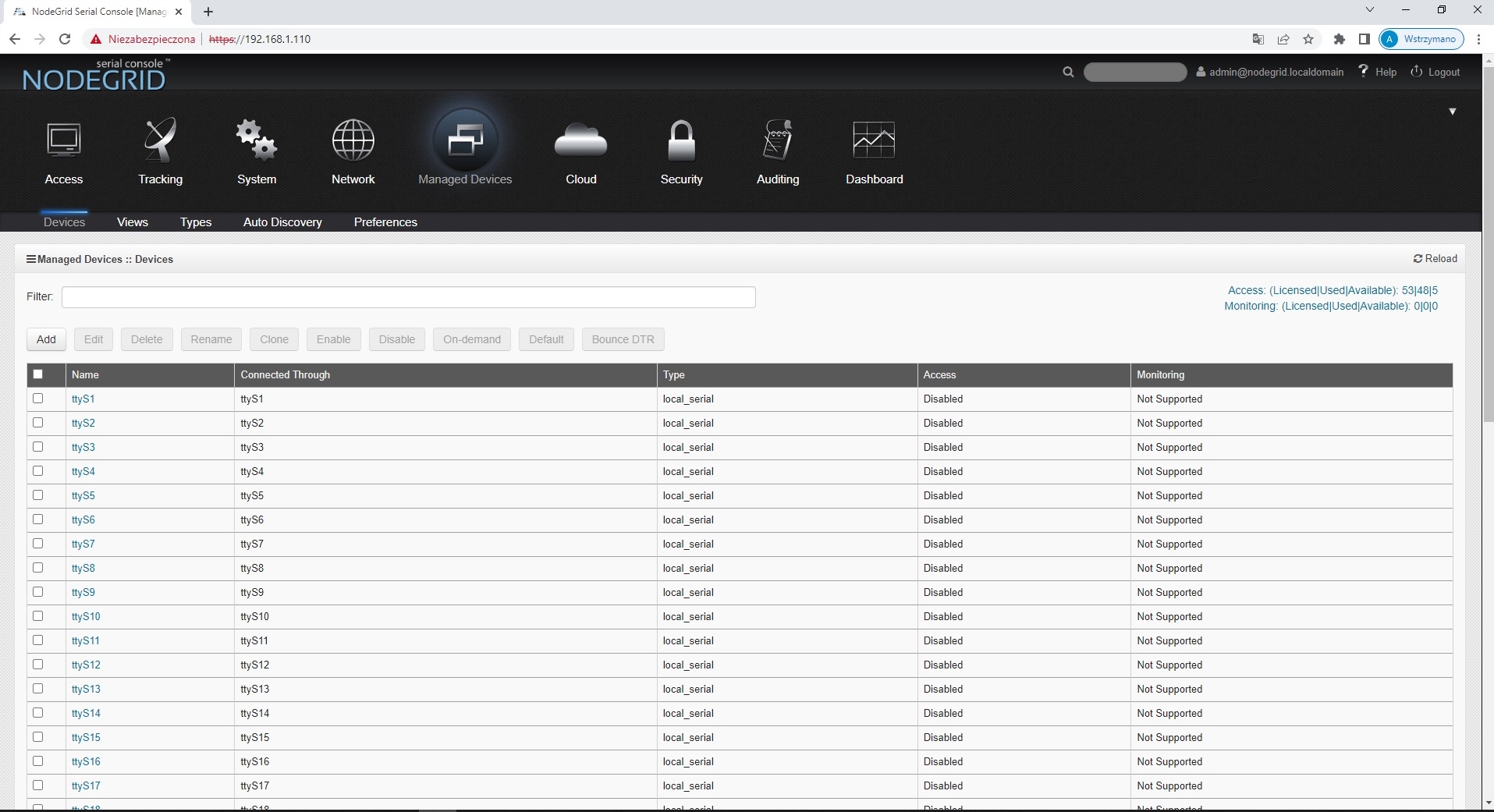This screenshot has width=1494, height=812.
Task: Check the box for ttyS17 row
Action: coord(37,785)
